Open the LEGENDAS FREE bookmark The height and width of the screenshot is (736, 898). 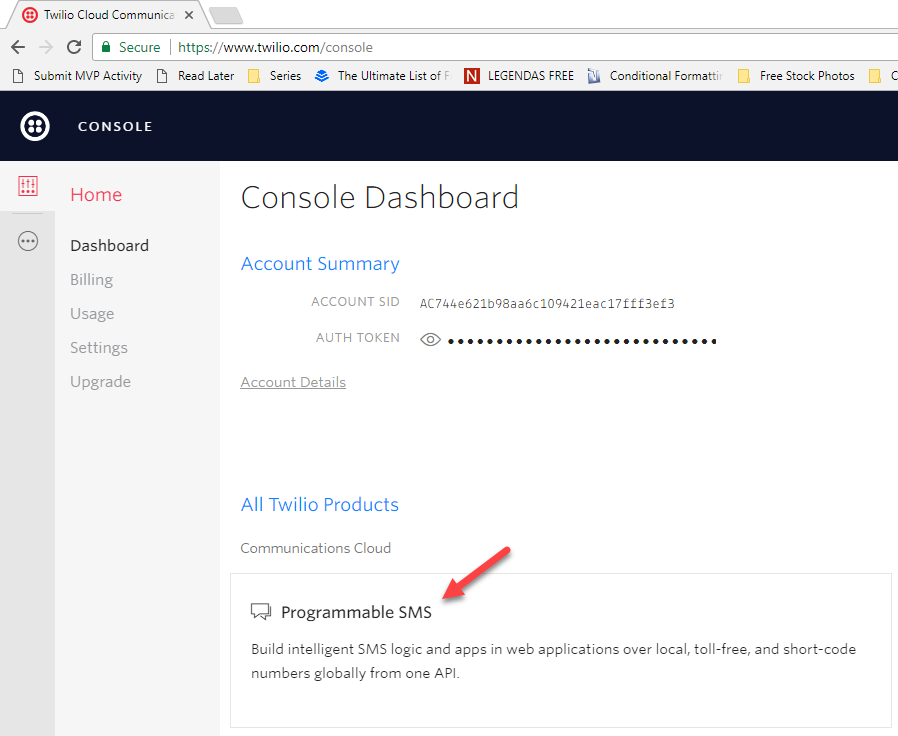[x=519, y=76]
